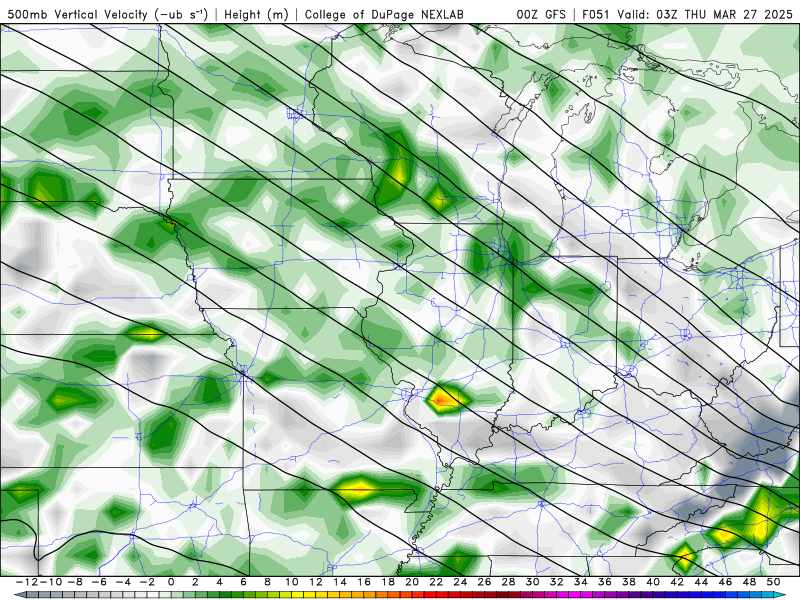Click the '22' value on color scale

(436, 582)
